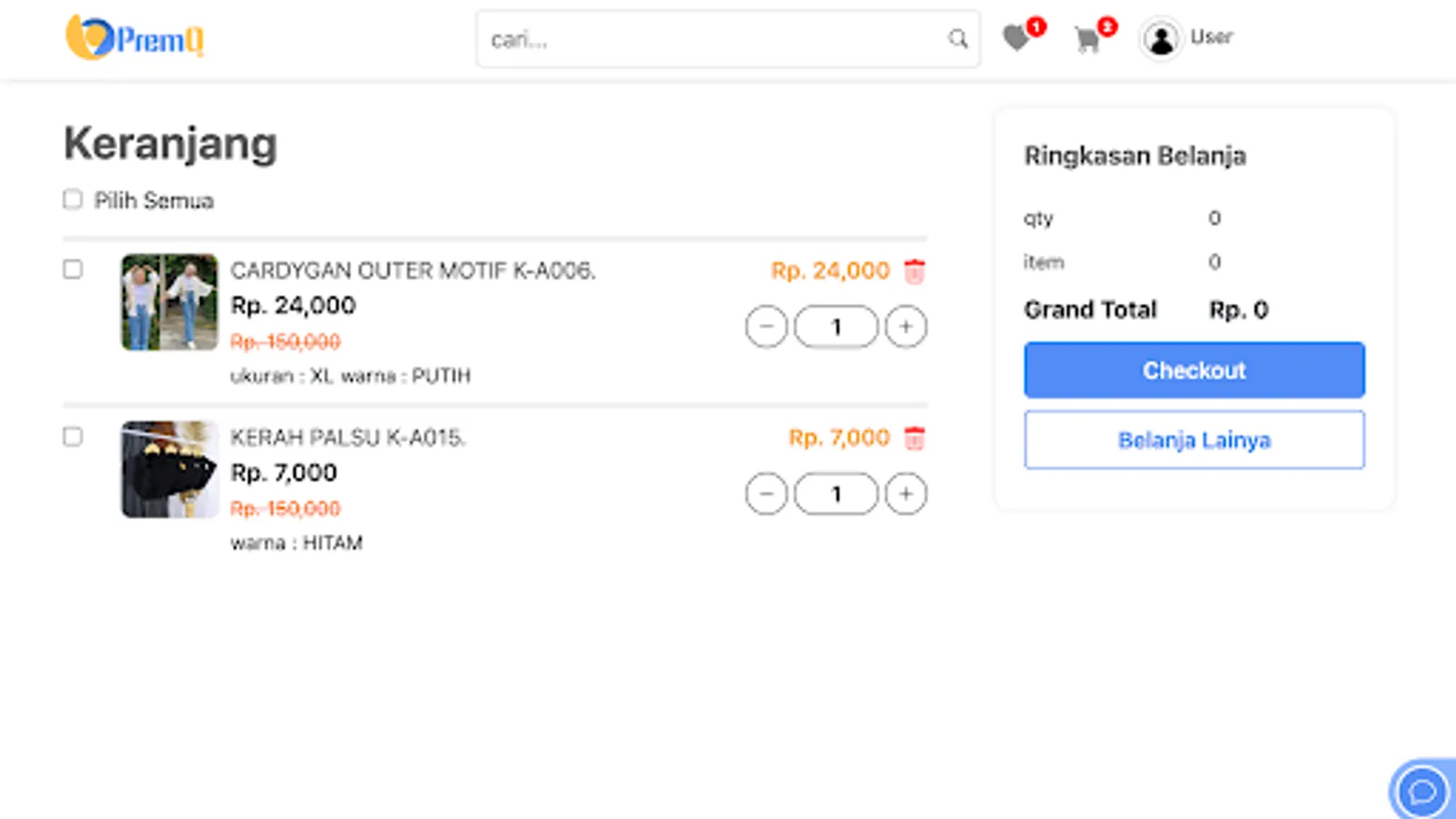Viewport: 1456px width, 819px height.
Task: Open the Kerah Palsu product thumbnail
Action: [x=170, y=470]
